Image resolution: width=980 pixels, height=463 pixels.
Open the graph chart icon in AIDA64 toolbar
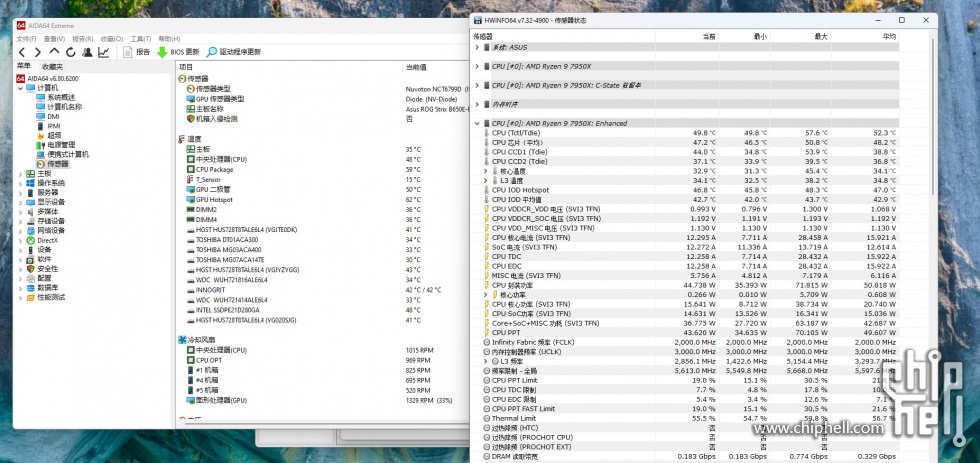[x=103, y=52]
